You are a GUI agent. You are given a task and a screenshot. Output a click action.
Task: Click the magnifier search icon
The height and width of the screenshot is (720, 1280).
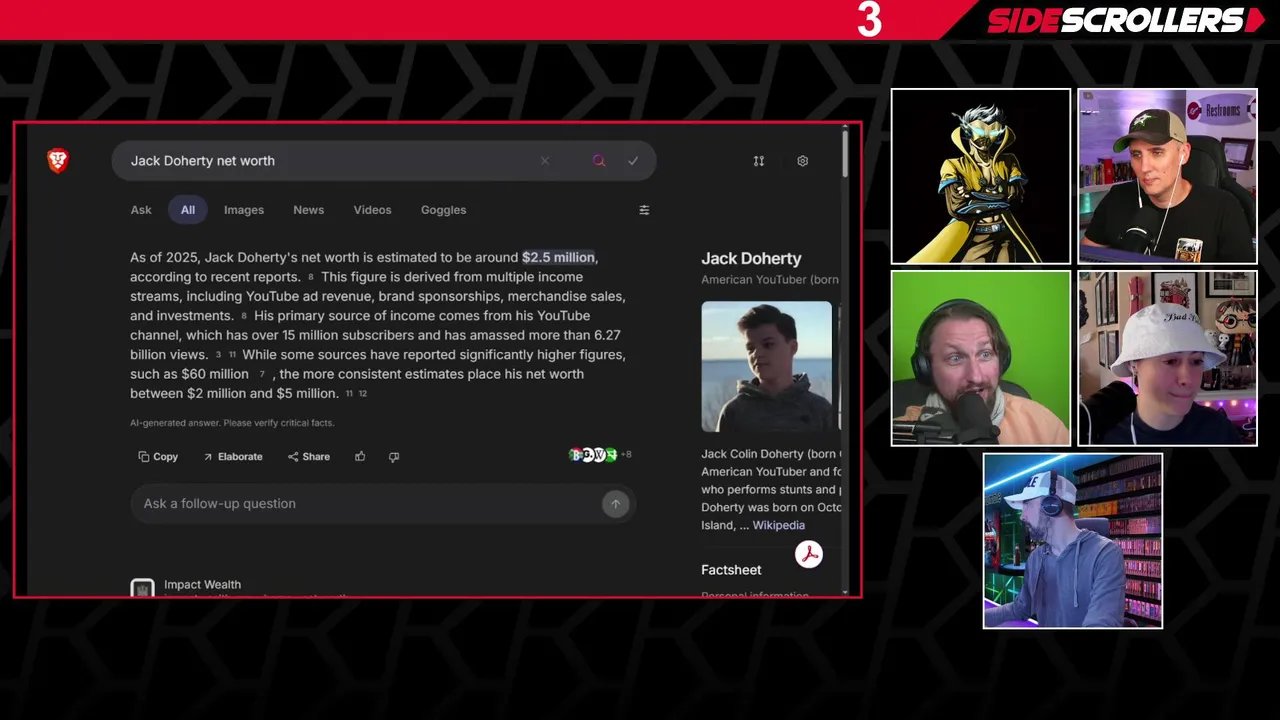pyautogui.click(x=599, y=161)
